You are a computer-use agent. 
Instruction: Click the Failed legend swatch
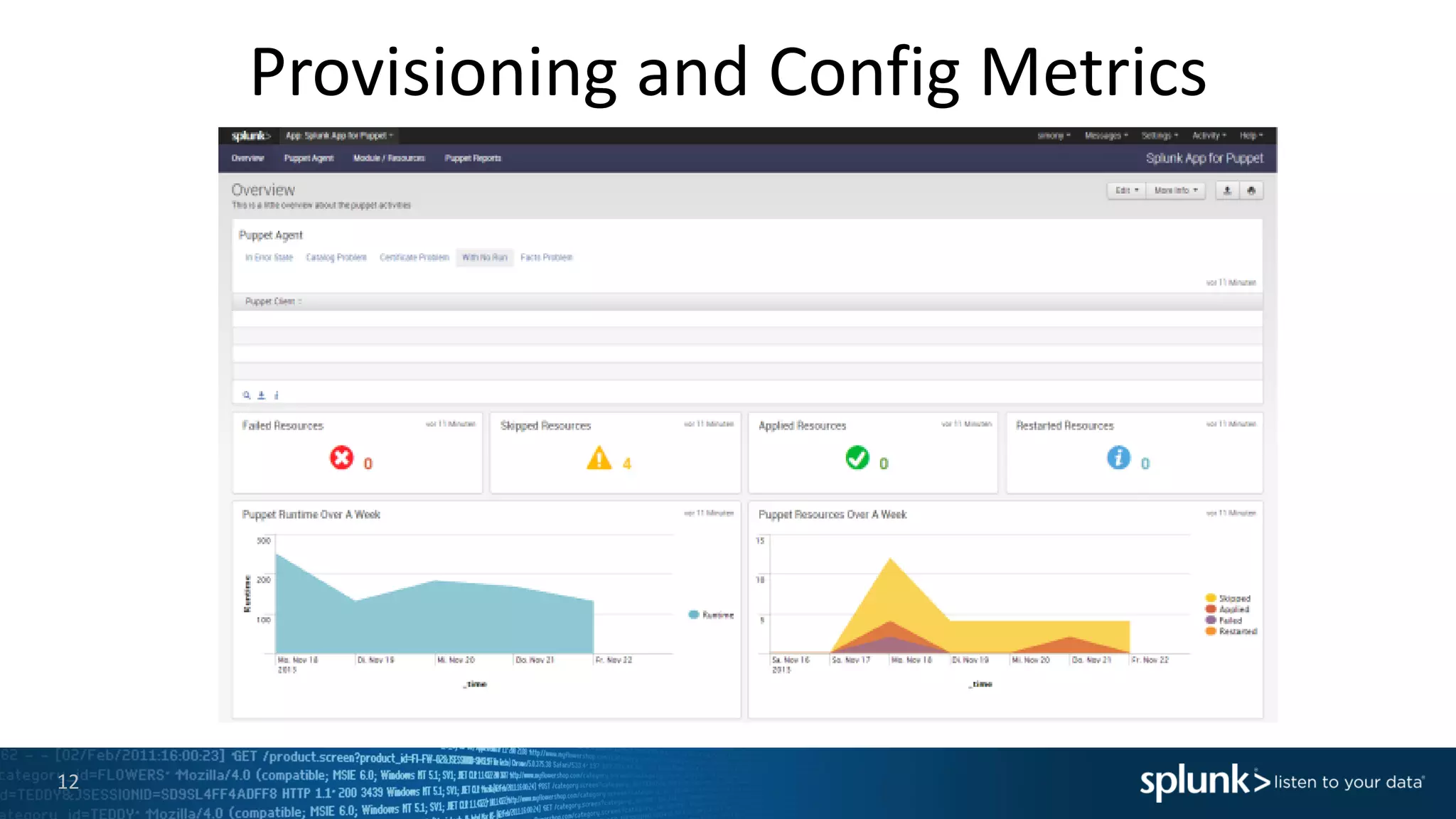click(1211, 620)
